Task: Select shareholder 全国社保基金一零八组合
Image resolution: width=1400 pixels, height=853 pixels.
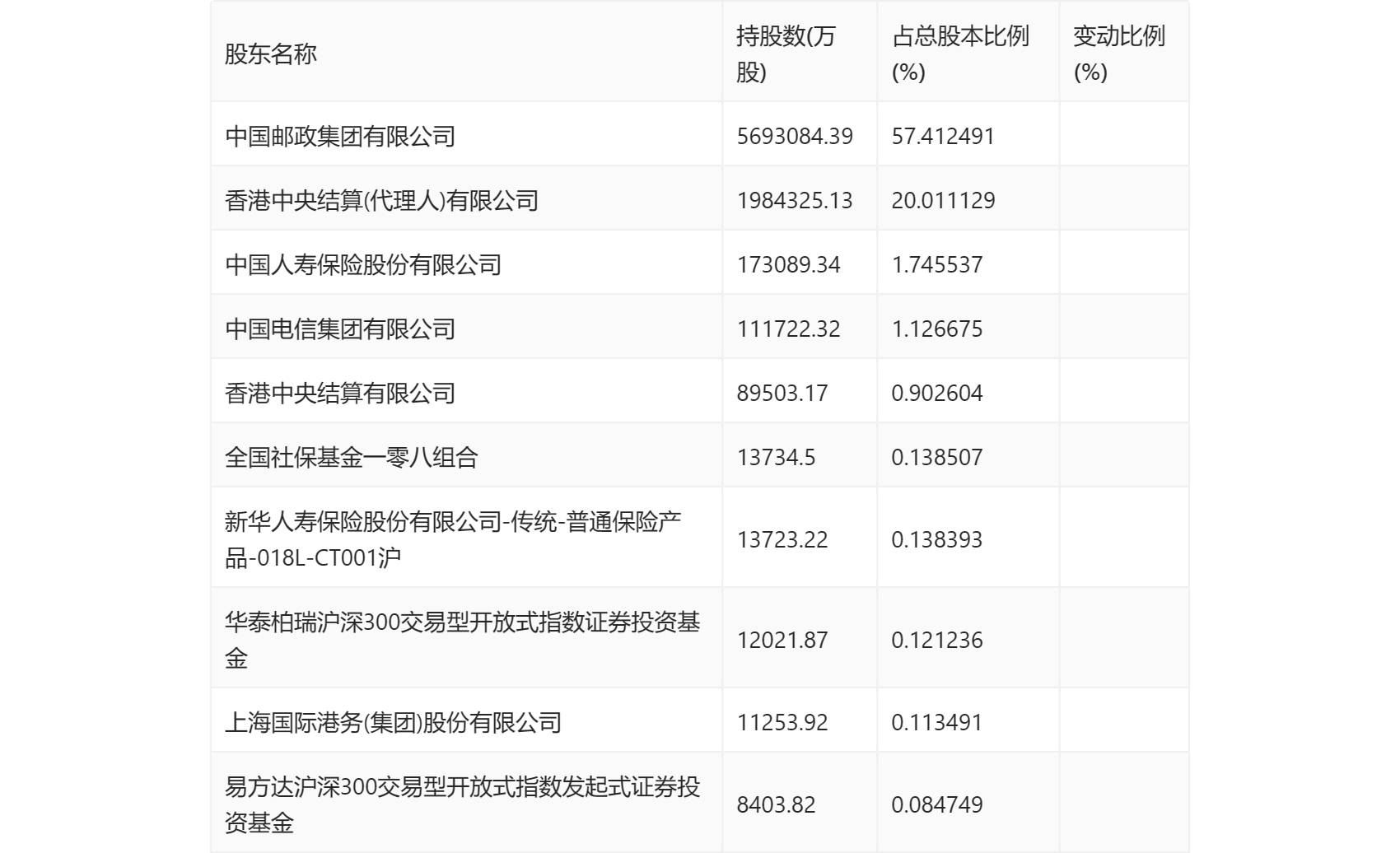Action: coord(352,457)
